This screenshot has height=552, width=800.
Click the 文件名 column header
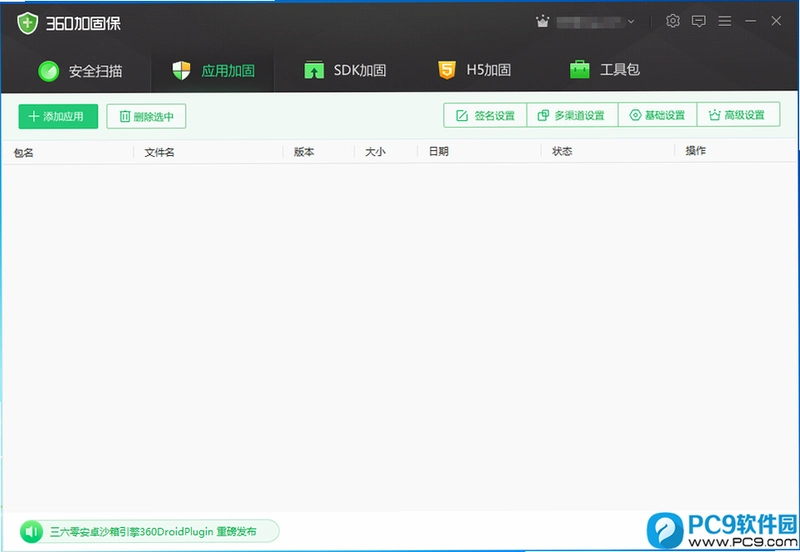pyautogui.click(x=159, y=152)
